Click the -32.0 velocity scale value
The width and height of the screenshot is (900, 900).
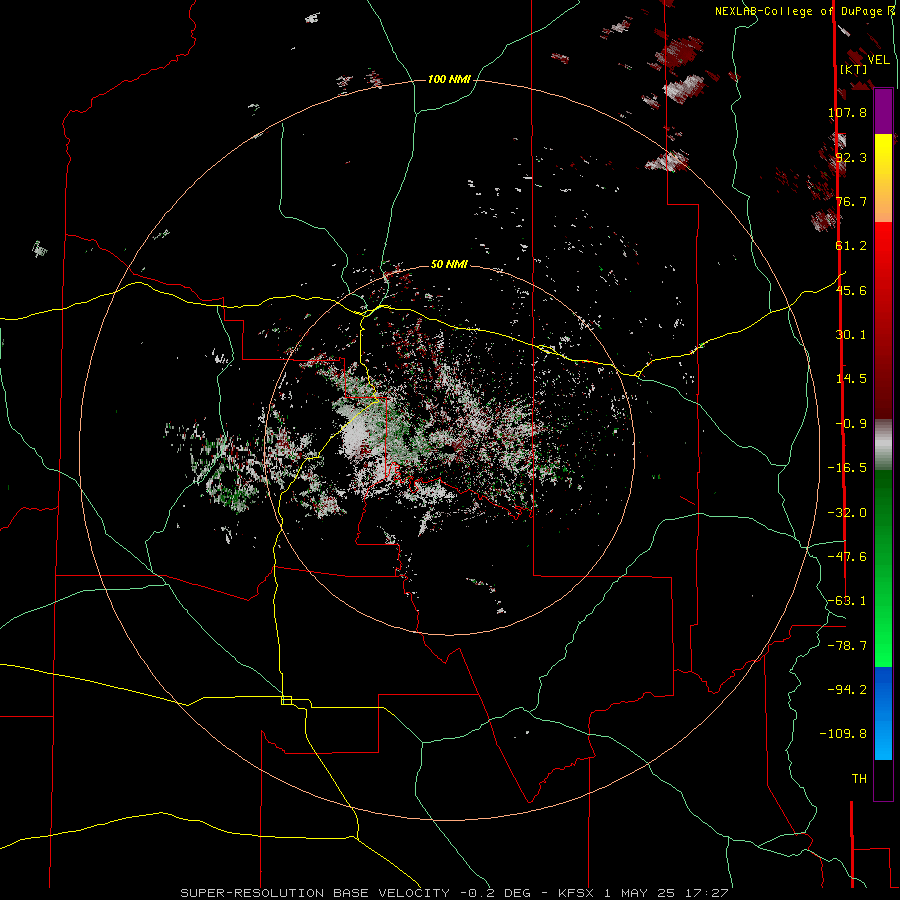point(847,513)
